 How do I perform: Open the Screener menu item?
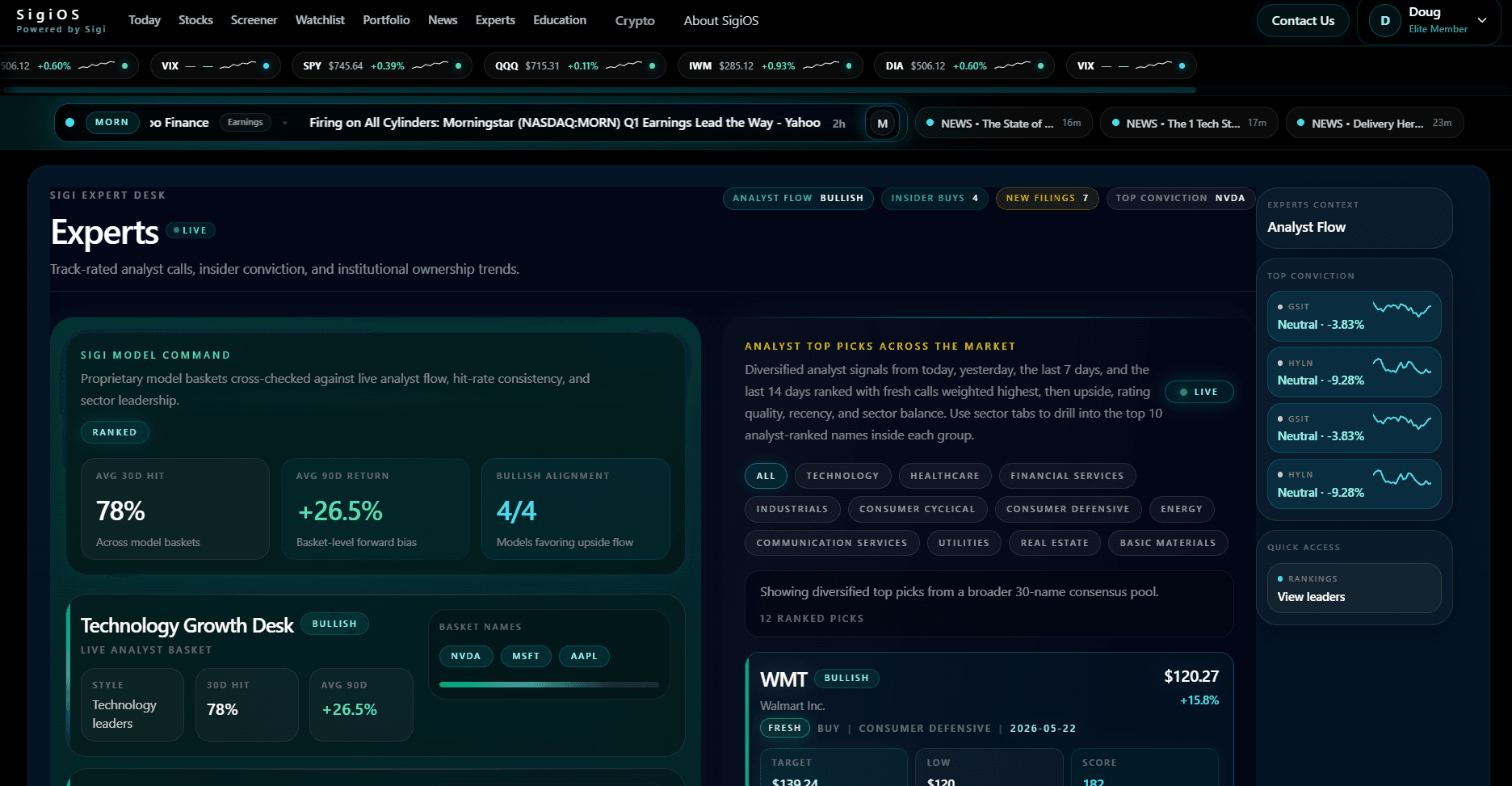point(254,20)
